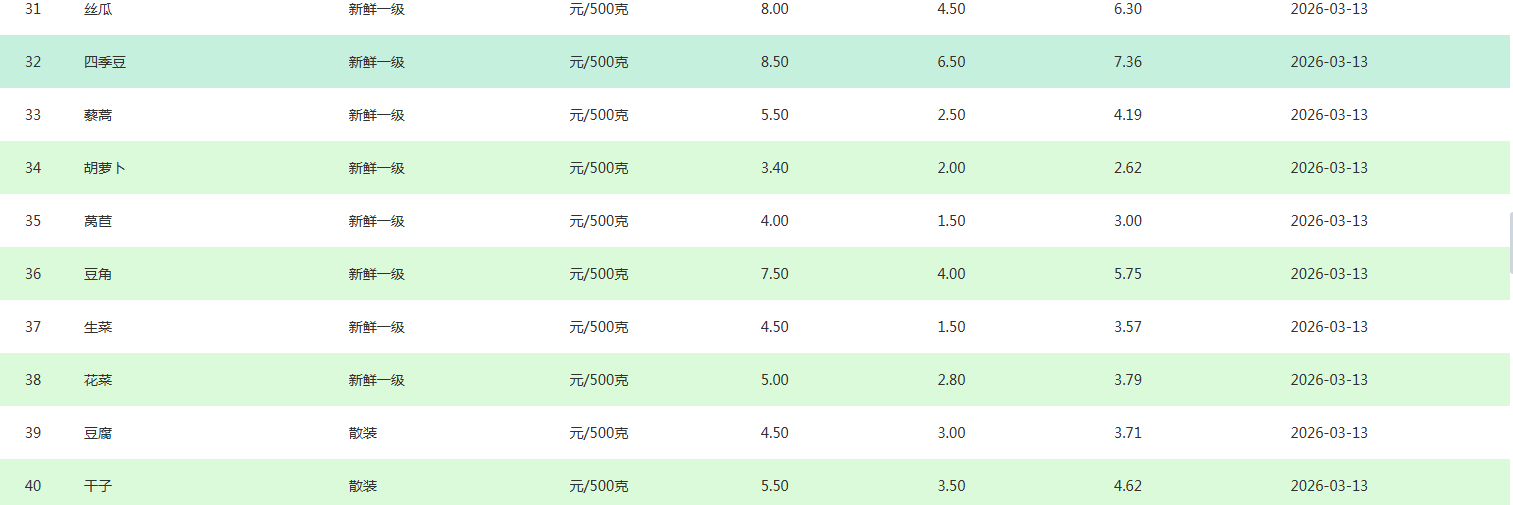Click the 新鲜一级 grade in 丝瓜 row

tap(376, 9)
